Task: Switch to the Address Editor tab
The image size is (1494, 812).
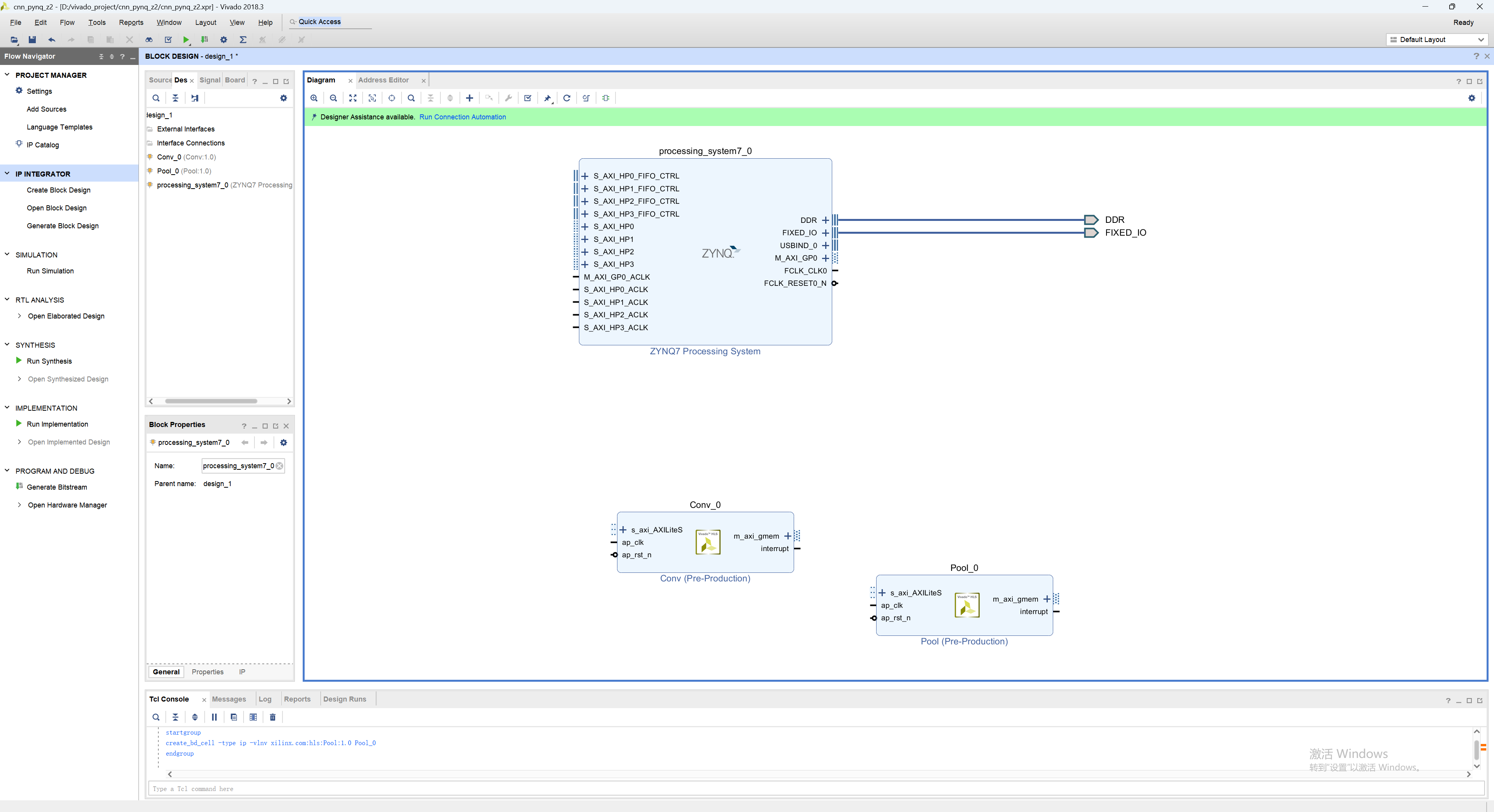Action: click(383, 80)
